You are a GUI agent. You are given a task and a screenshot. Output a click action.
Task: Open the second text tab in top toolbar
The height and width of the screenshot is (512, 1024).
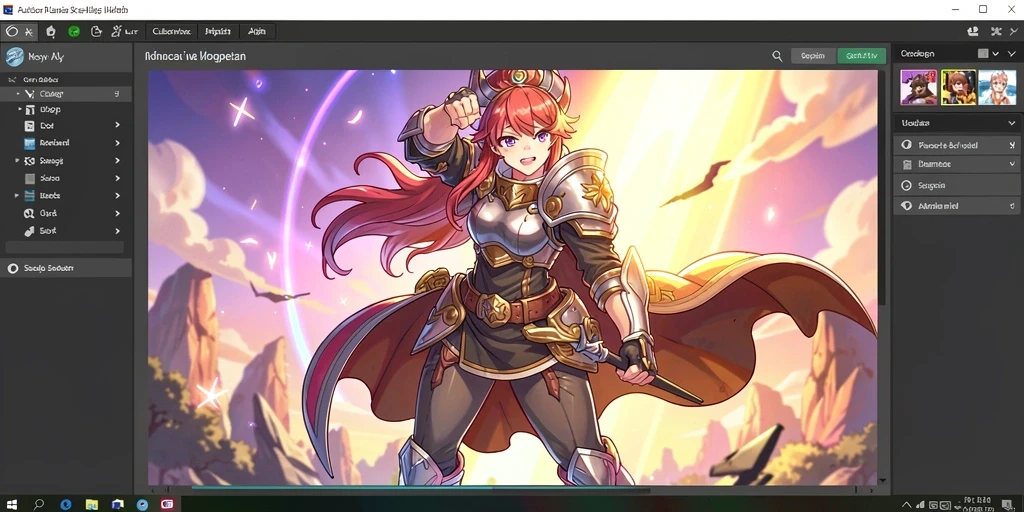[x=217, y=31]
